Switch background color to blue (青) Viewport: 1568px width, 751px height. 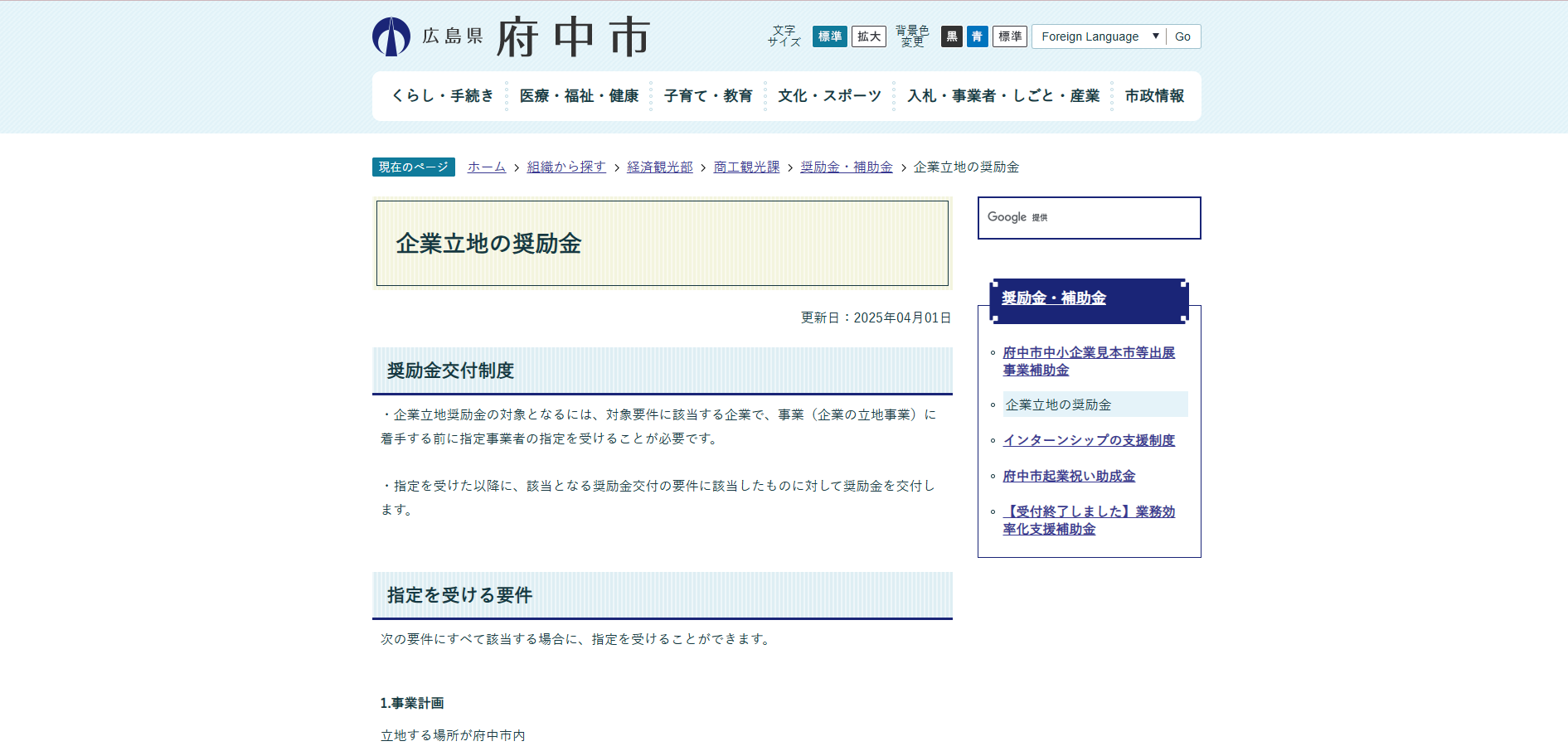pyautogui.click(x=978, y=36)
